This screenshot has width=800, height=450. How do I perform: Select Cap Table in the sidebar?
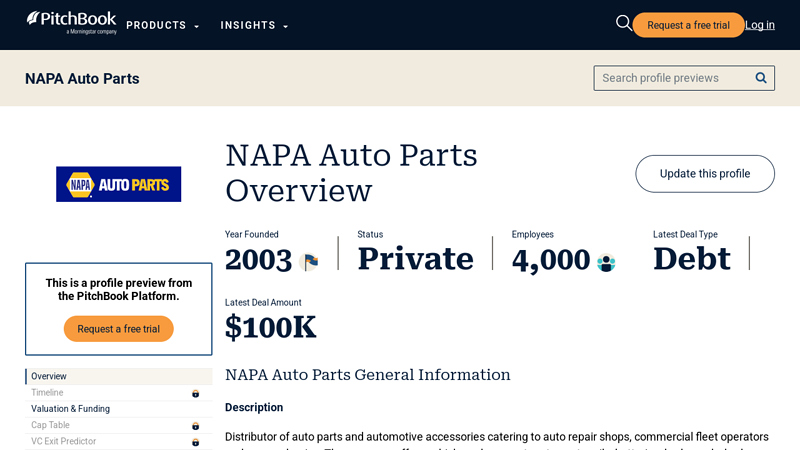pyautogui.click(x=118, y=425)
